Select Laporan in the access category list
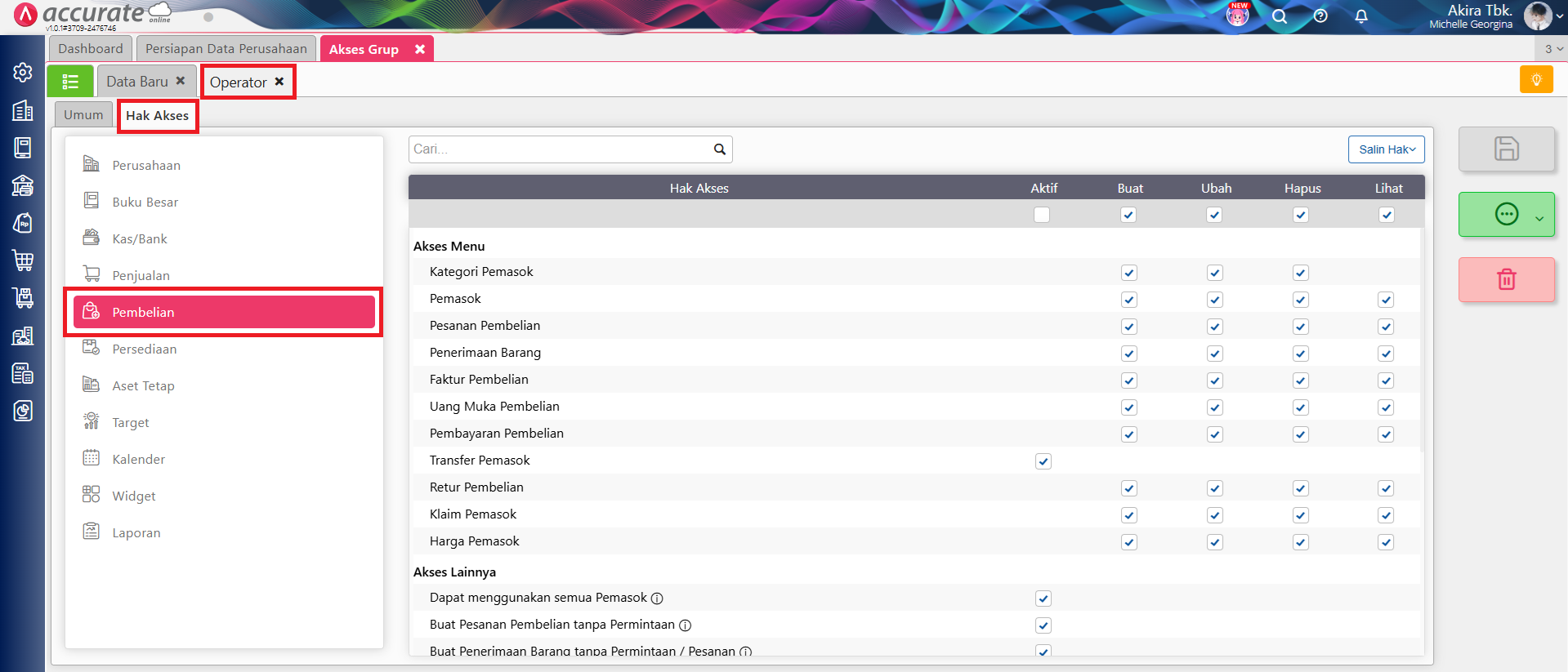Screen dimensions: 1568x672 click(136, 533)
